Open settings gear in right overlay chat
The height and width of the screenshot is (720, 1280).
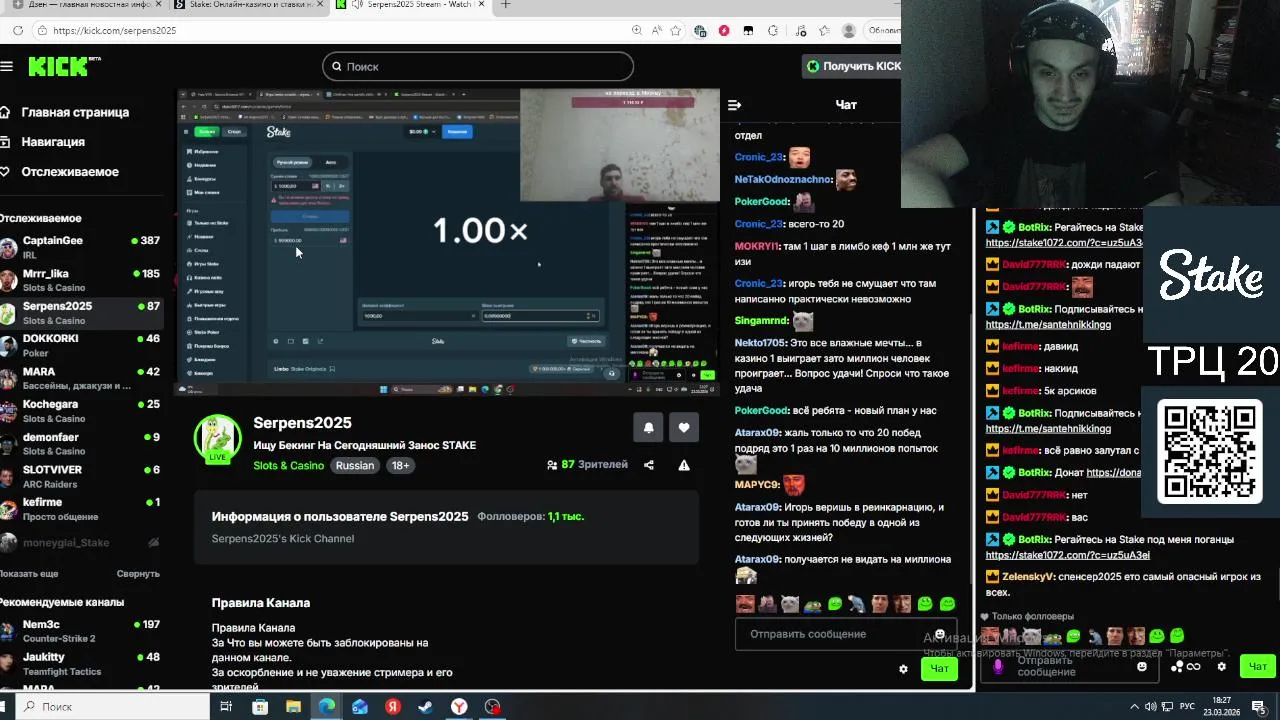[x=1221, y=667]
